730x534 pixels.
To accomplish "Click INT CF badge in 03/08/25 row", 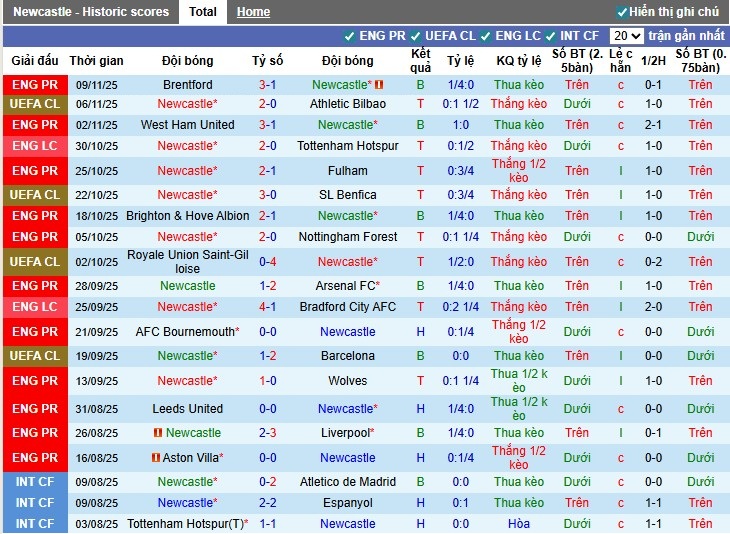I will (35, 524).
